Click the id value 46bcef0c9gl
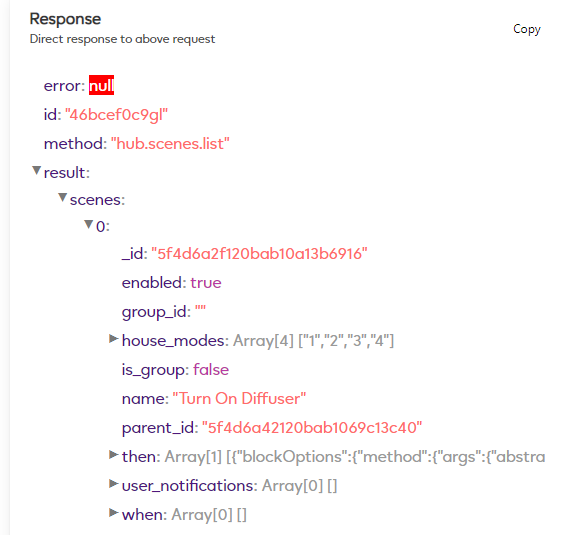The image size is (567, 535). pos(116,115)
